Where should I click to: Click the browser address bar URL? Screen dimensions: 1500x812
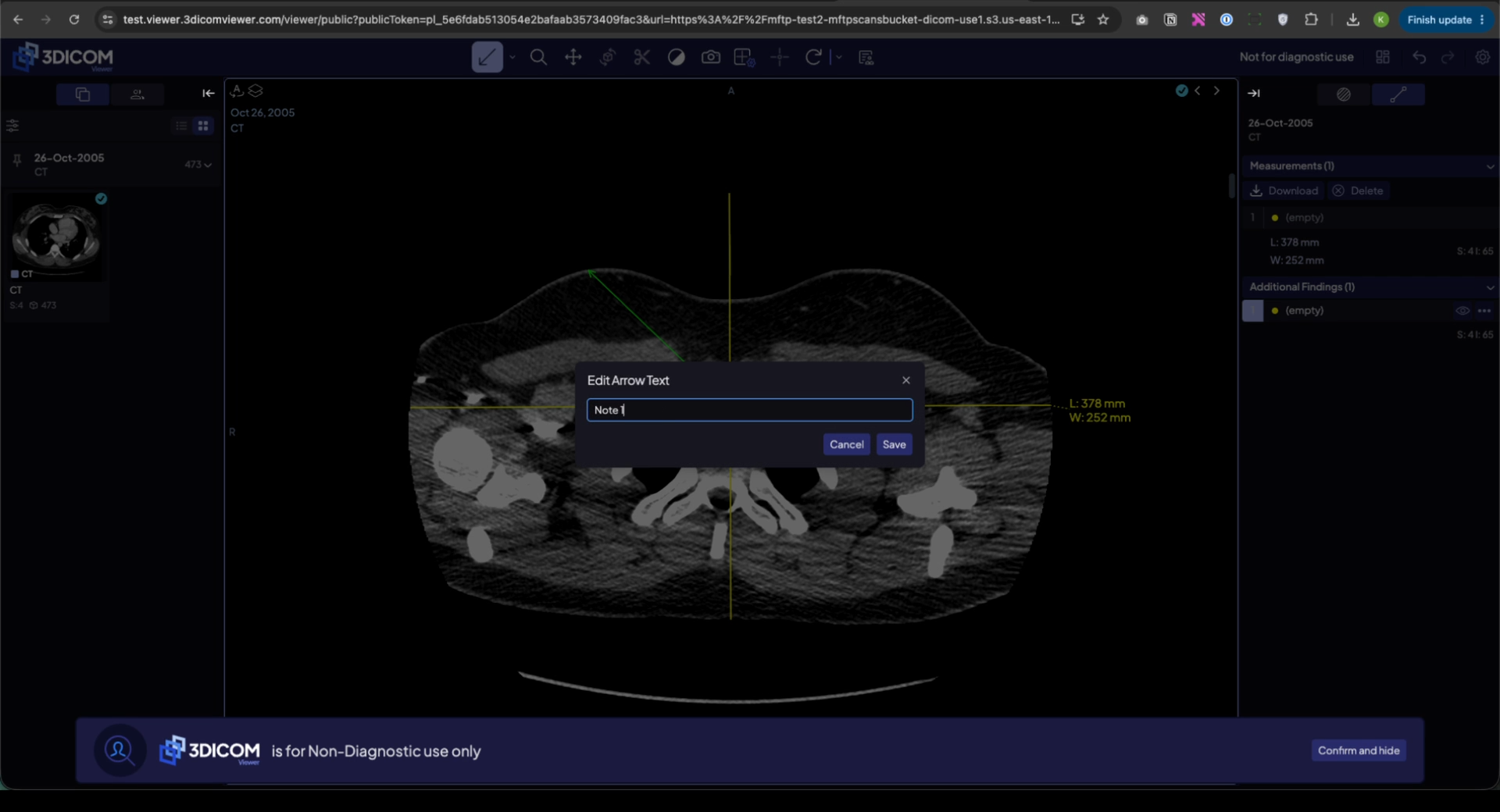591,20
